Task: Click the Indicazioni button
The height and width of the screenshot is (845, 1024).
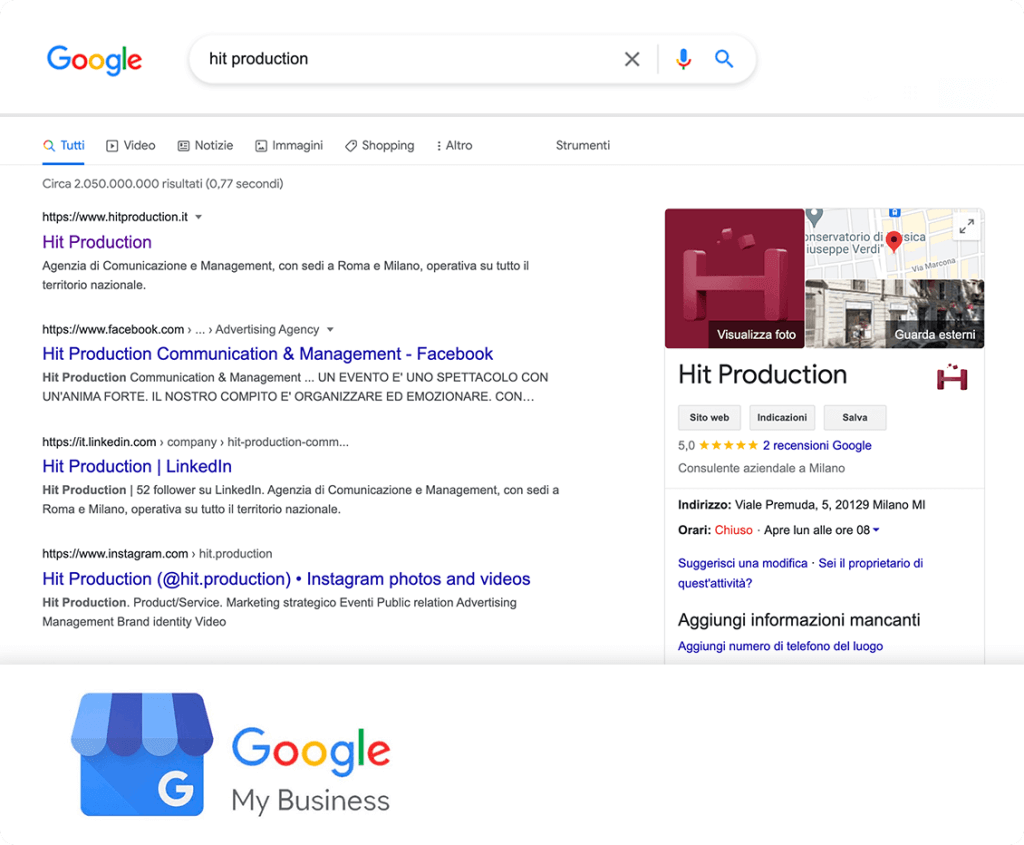Action: [782, 417]
